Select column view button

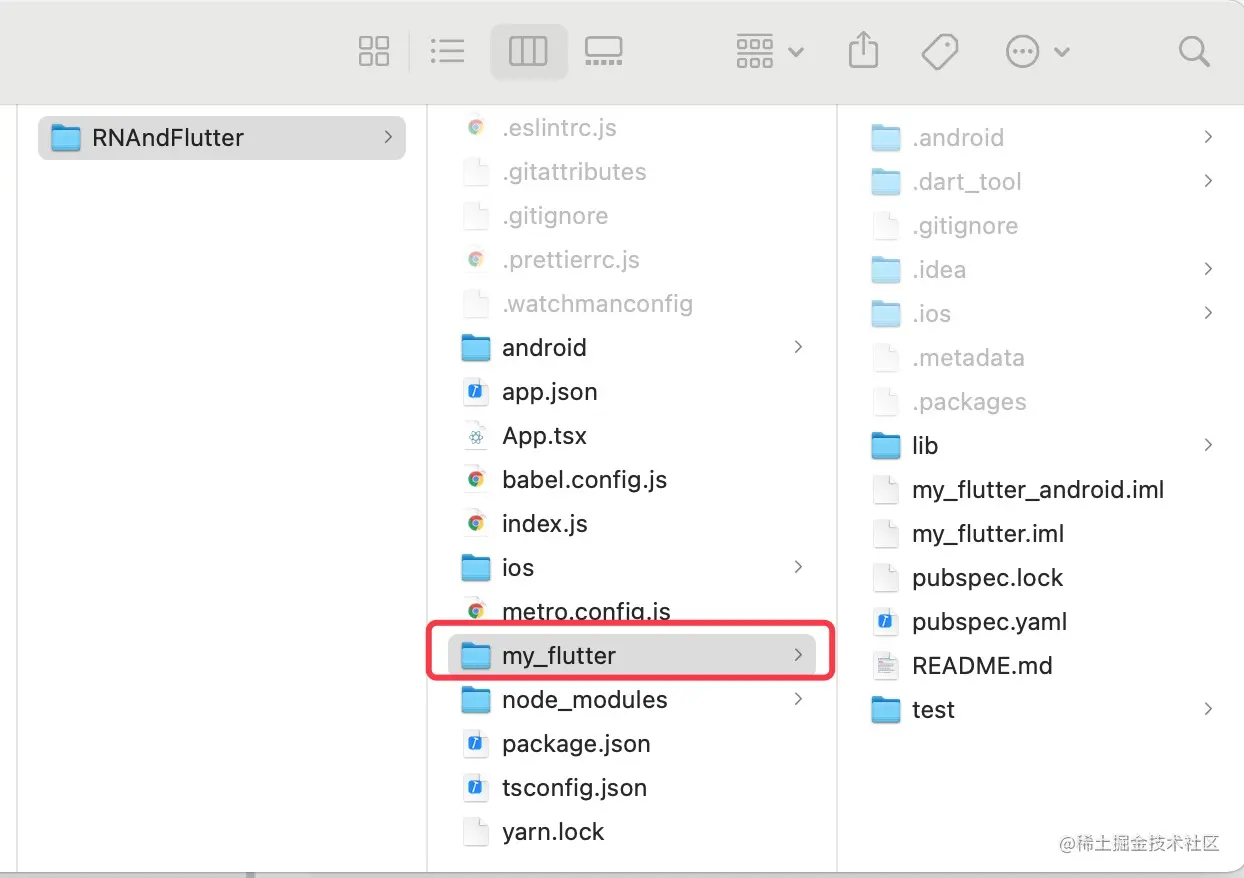[528, 51]
